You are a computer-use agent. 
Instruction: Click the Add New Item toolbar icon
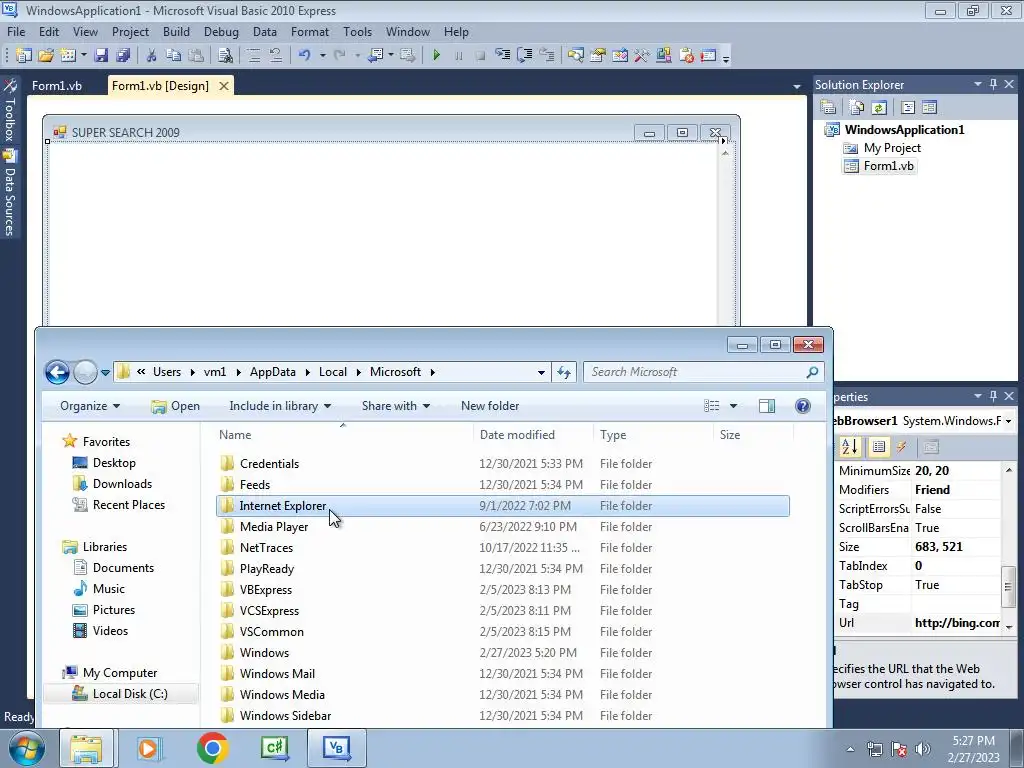coord(68,56)
